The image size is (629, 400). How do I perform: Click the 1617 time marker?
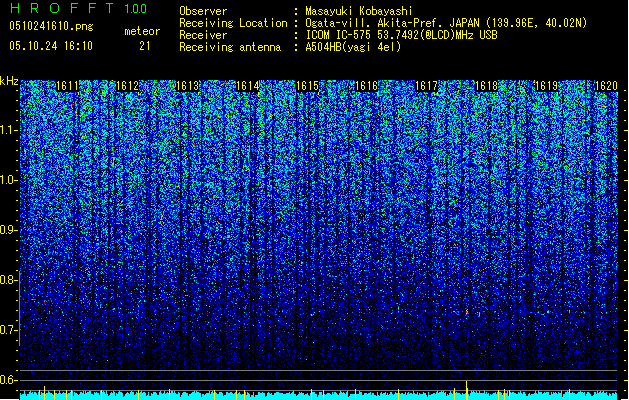pos(426,86)
